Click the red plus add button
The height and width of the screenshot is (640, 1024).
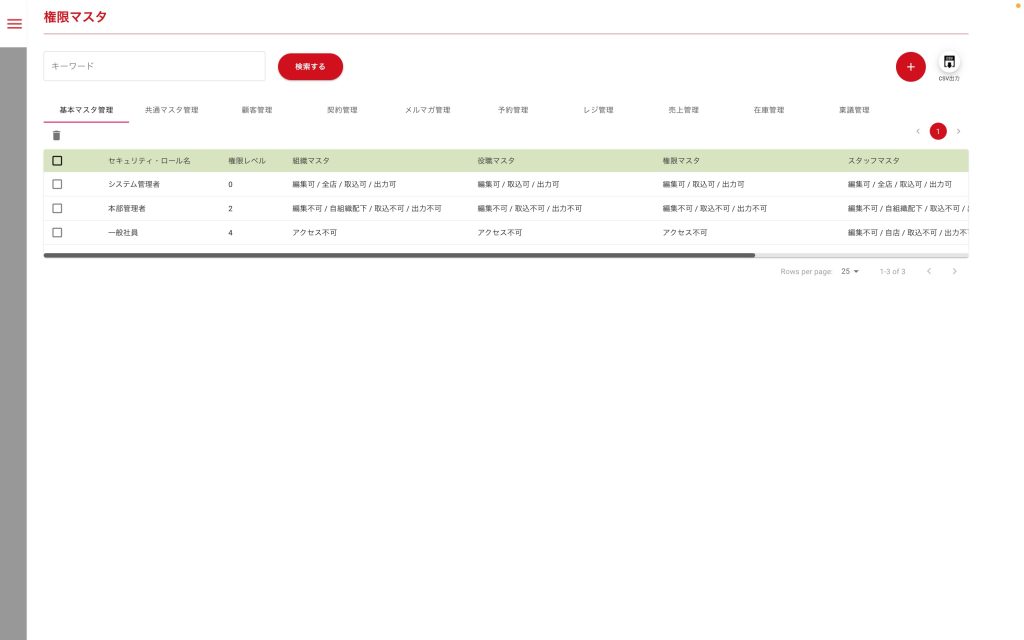click(x=910, y=67)
